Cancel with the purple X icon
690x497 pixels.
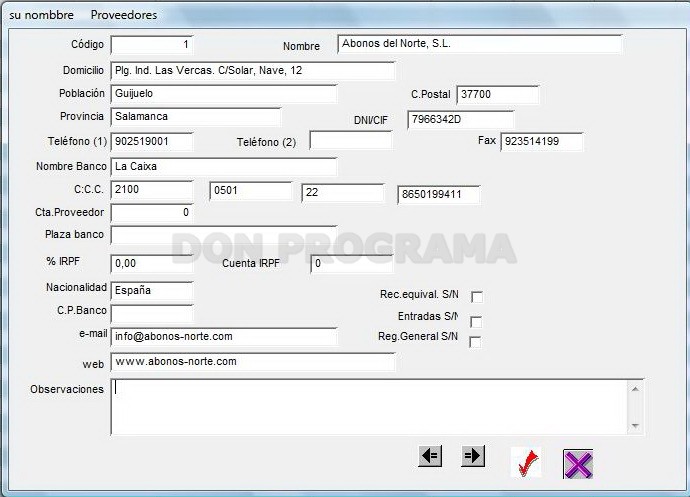coord(578,464)
